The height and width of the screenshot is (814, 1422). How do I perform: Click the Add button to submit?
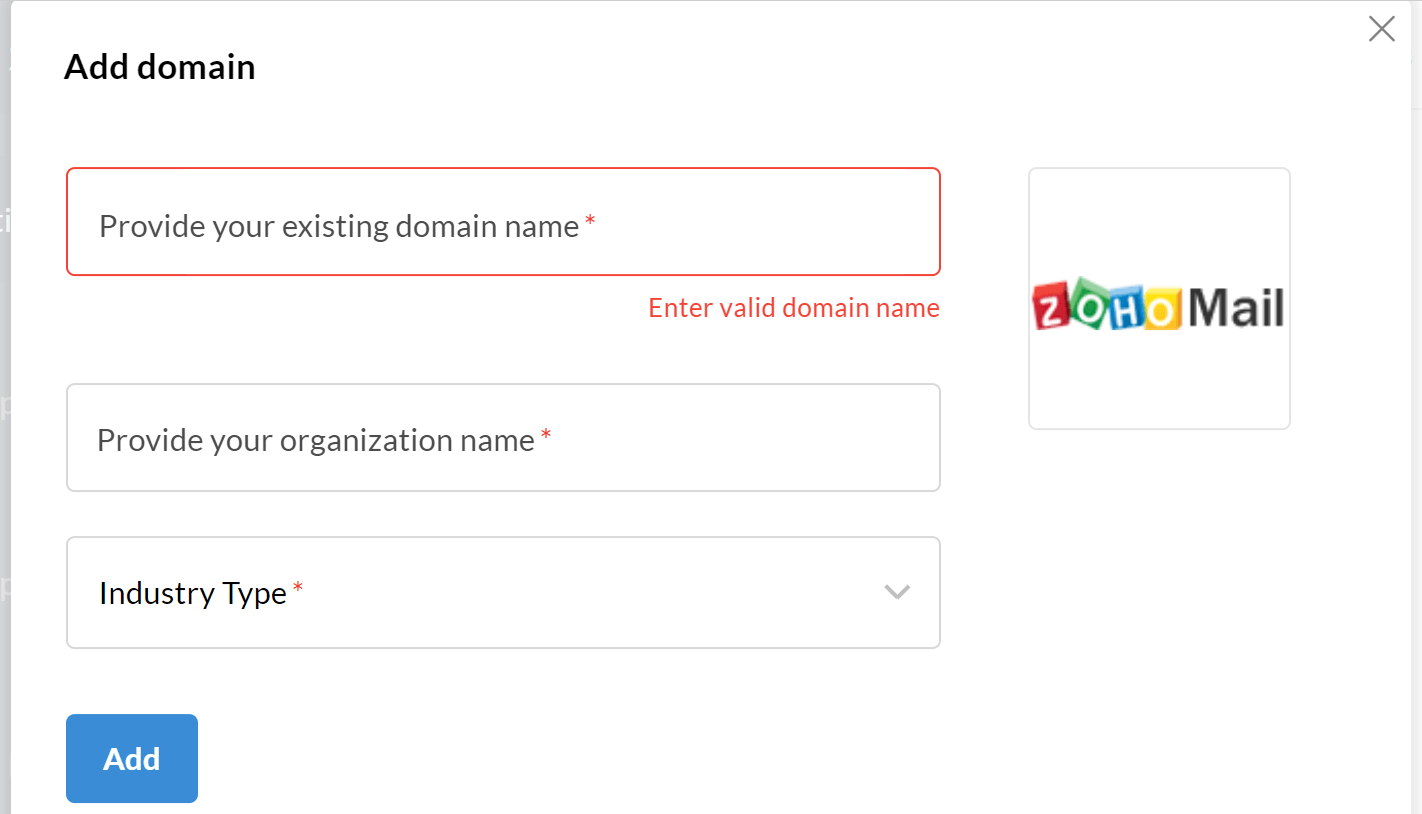point(131,758)
